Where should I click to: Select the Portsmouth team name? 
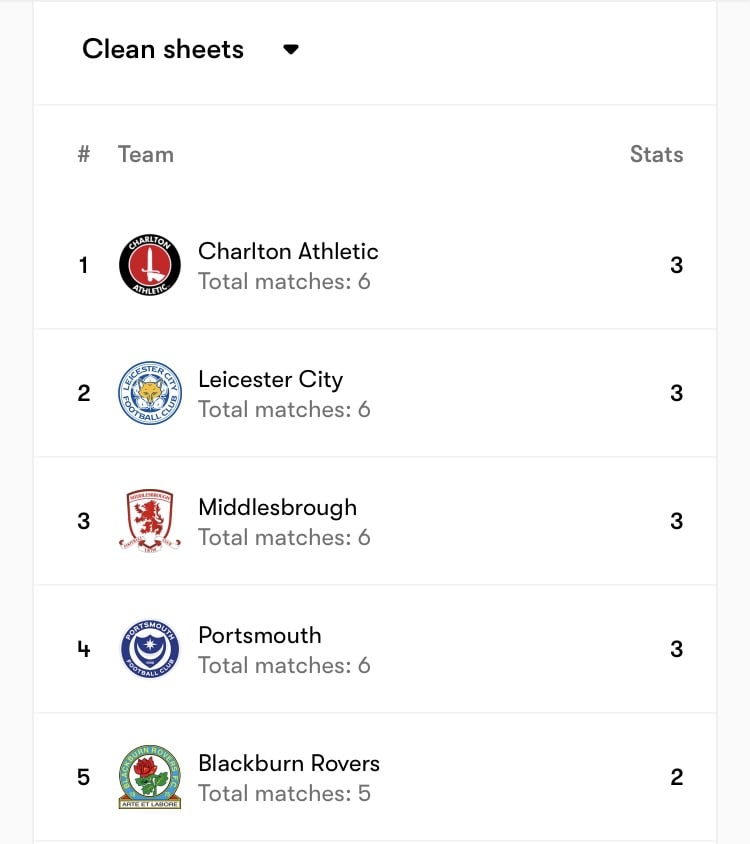[260, 636]
